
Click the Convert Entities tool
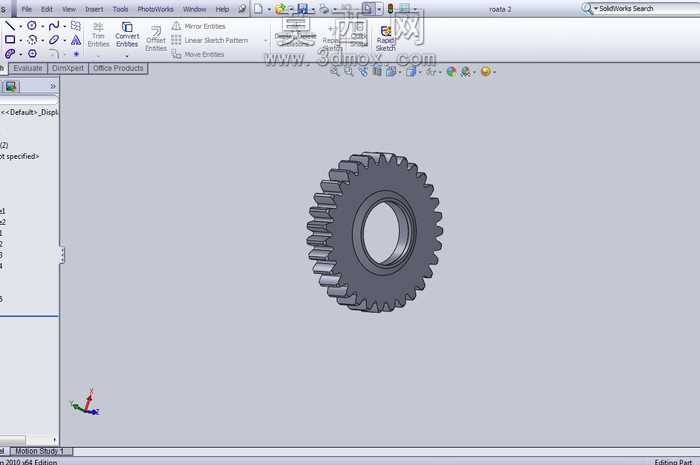click(x=127, y=35)
